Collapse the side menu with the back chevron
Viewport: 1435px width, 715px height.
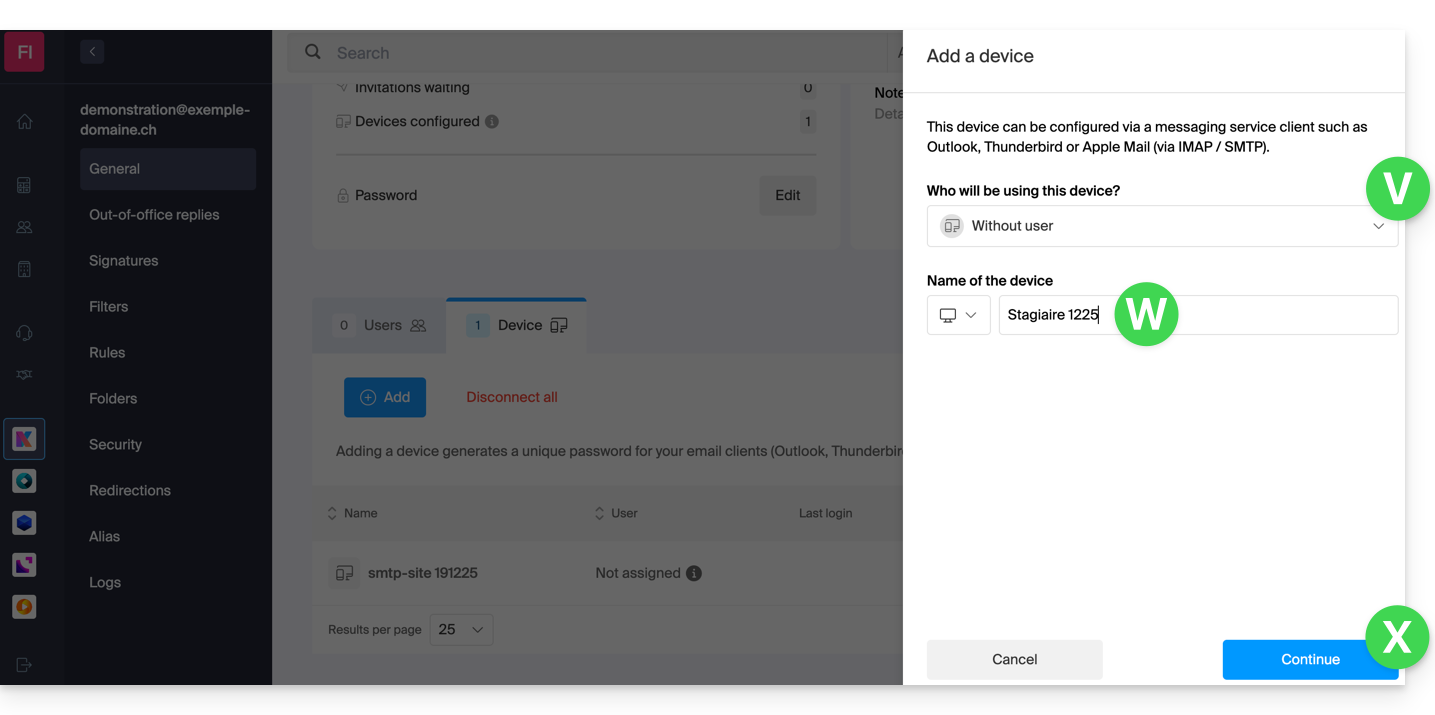pyautogui.click(x=92, y=51)
